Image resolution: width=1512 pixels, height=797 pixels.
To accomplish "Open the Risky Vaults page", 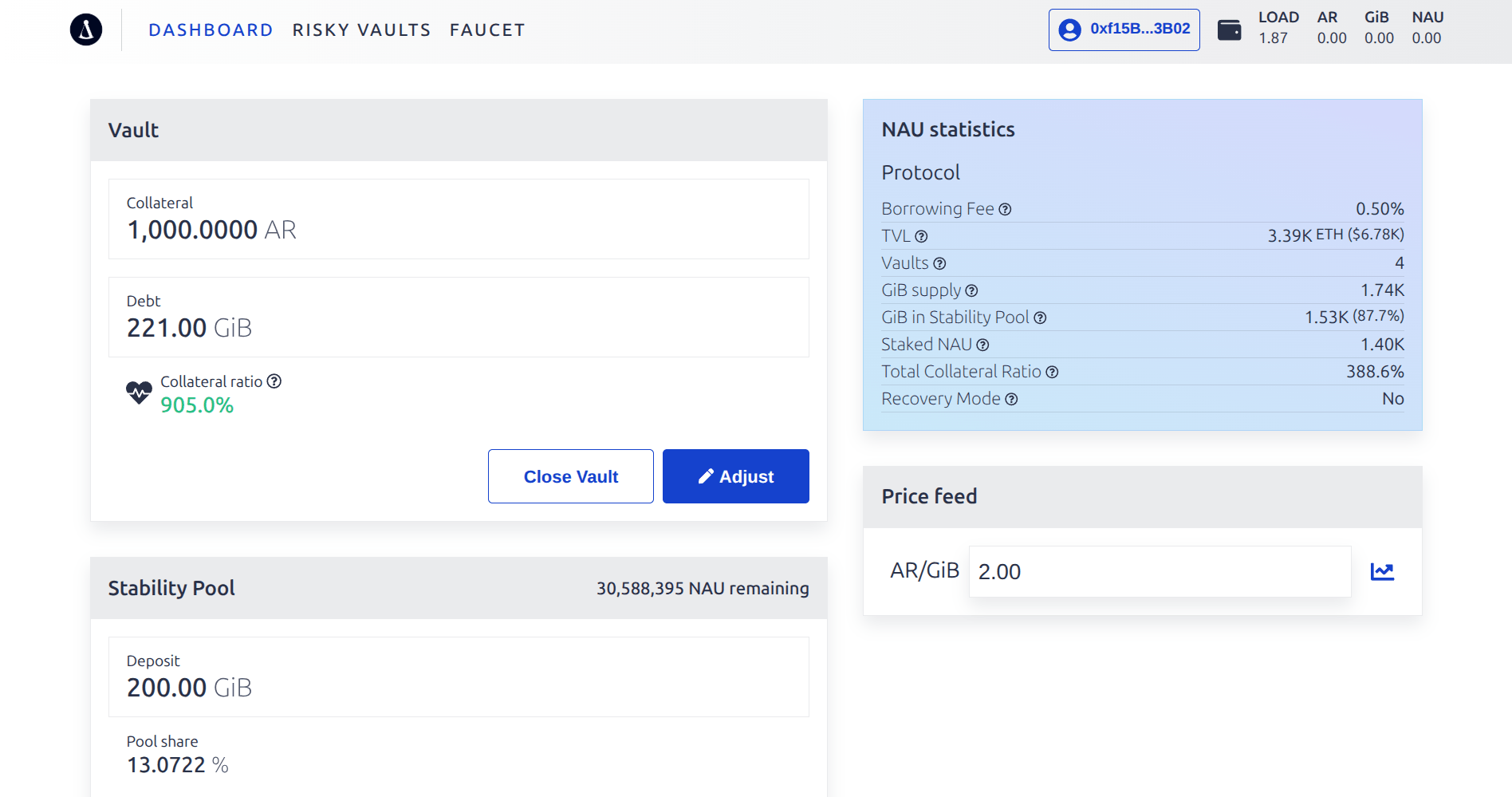I will click(361, 30).
